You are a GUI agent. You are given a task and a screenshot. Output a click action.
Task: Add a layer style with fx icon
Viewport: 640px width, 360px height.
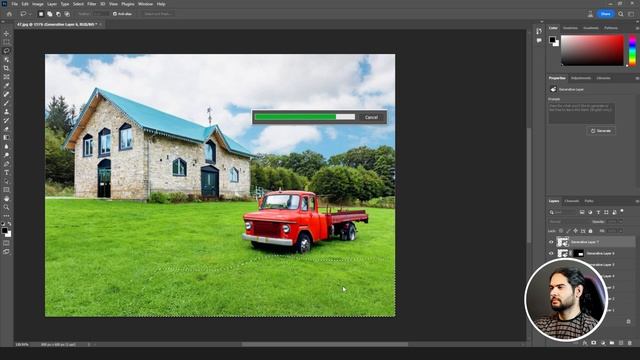coord(585,343)
